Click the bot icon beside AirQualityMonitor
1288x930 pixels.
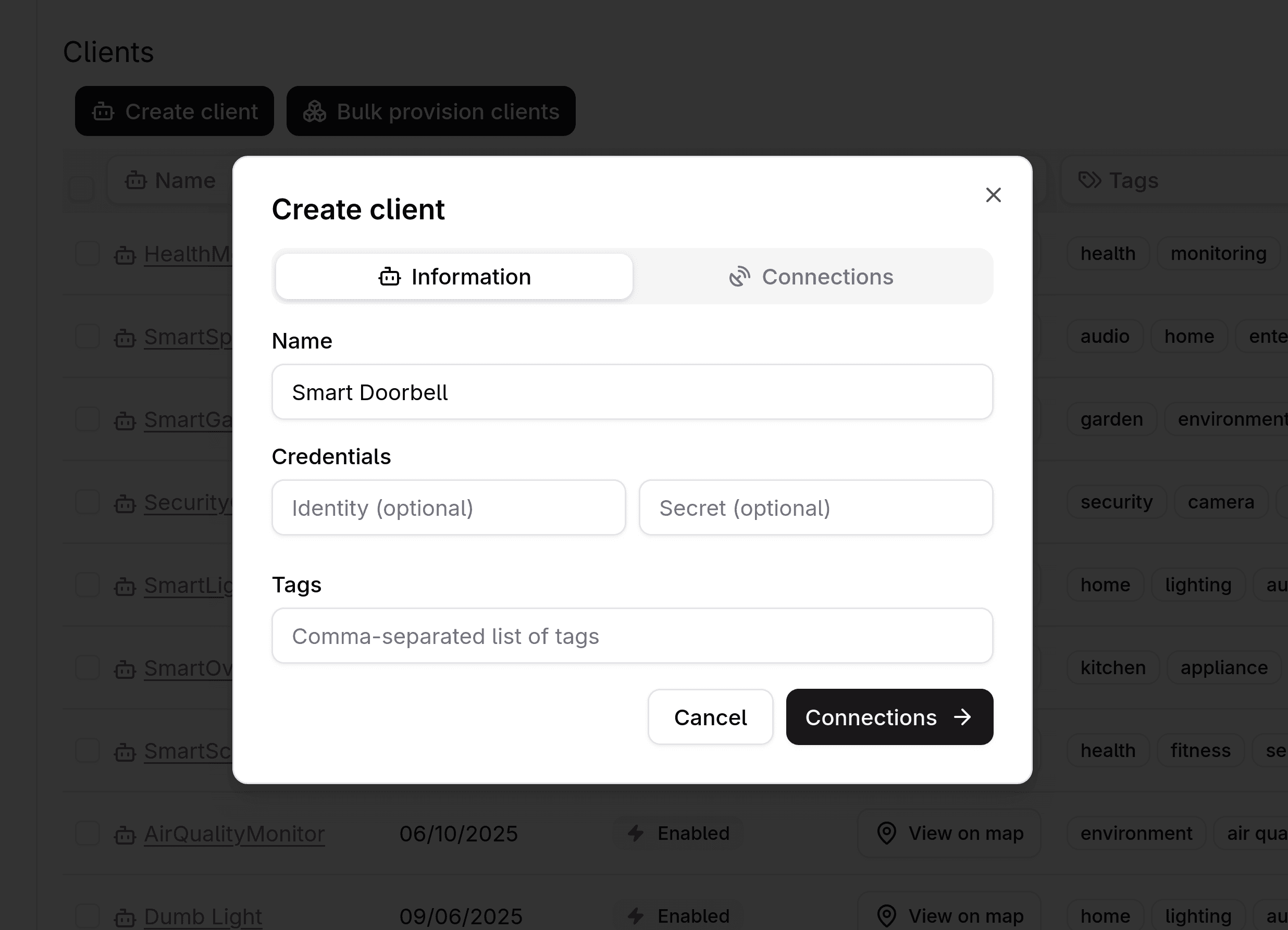click(125, 835)
